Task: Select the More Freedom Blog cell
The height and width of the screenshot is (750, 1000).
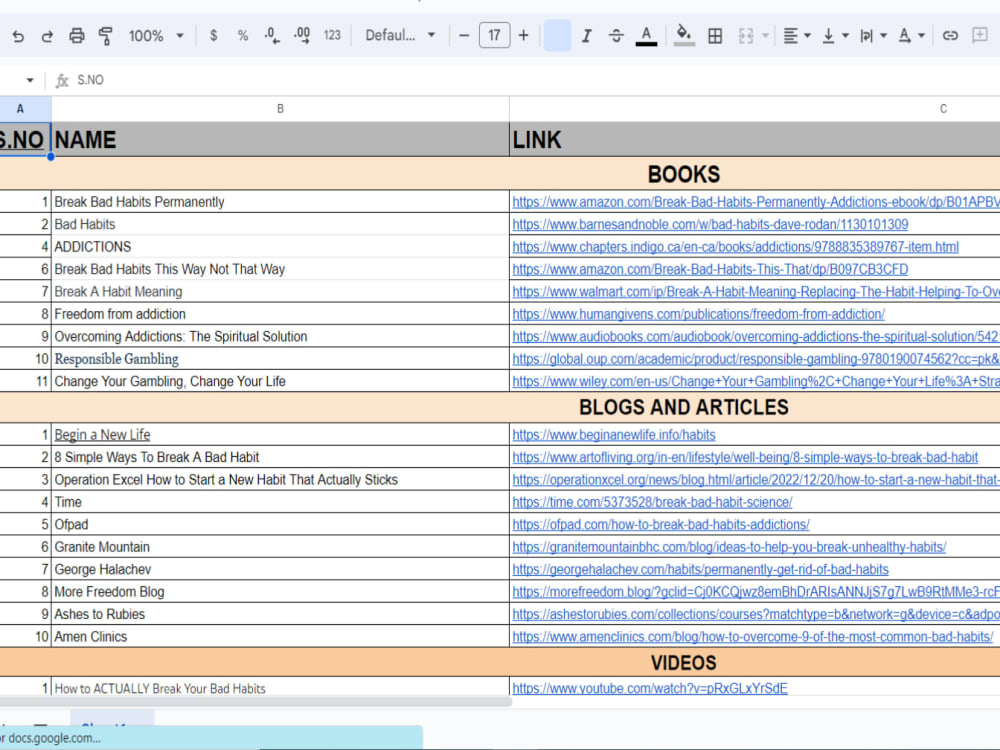Action: pyautogui.click(x=280, y=592)
